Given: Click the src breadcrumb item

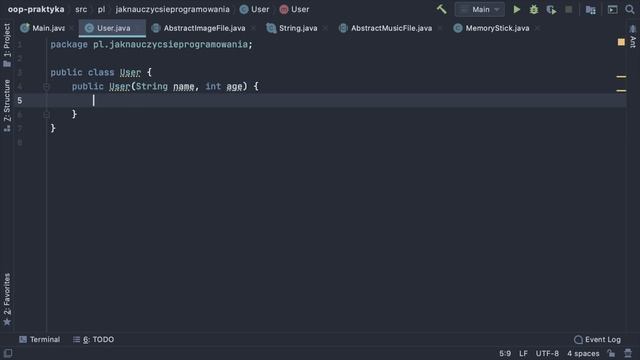Looking at the screenshot, I should pyautogui.click(x=81, y=9).
